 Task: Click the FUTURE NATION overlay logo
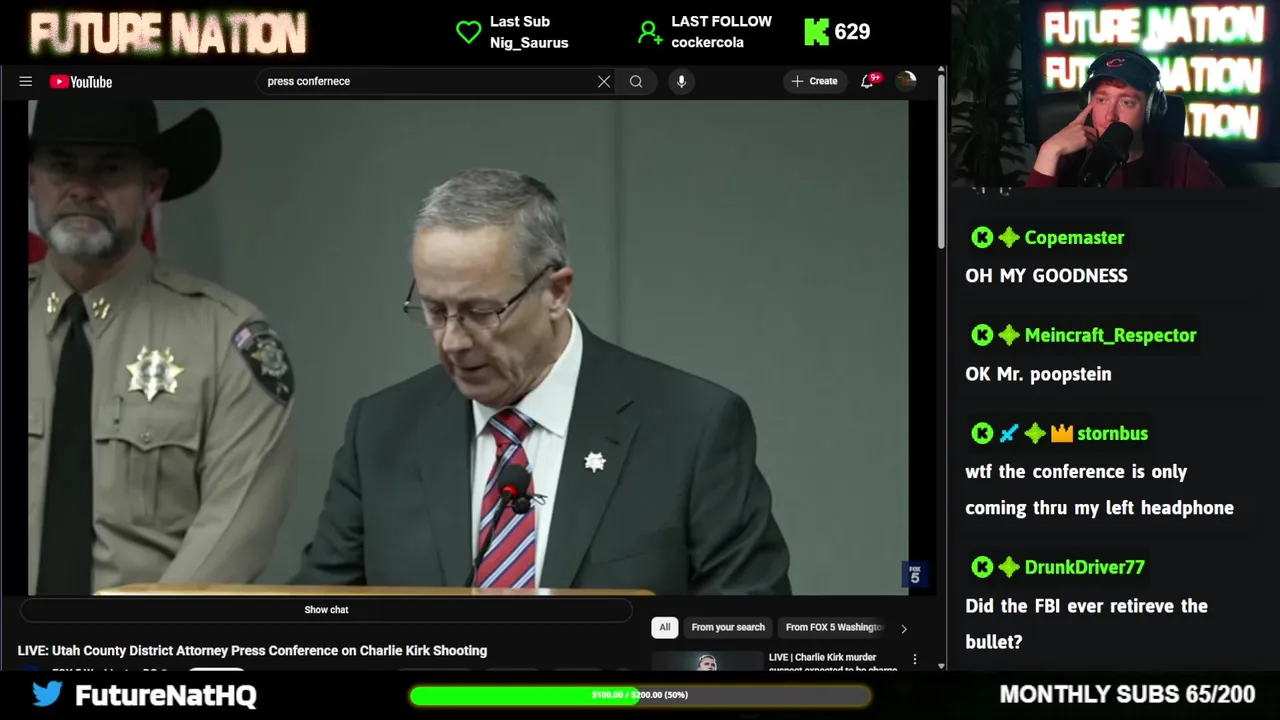coord(168,35)
